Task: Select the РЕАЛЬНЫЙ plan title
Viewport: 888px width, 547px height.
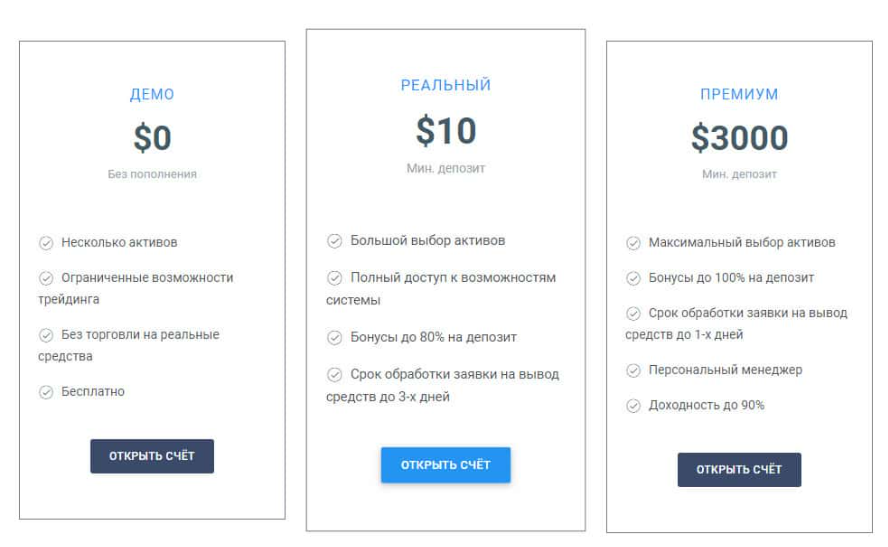Action: click(x=446, y=86)
